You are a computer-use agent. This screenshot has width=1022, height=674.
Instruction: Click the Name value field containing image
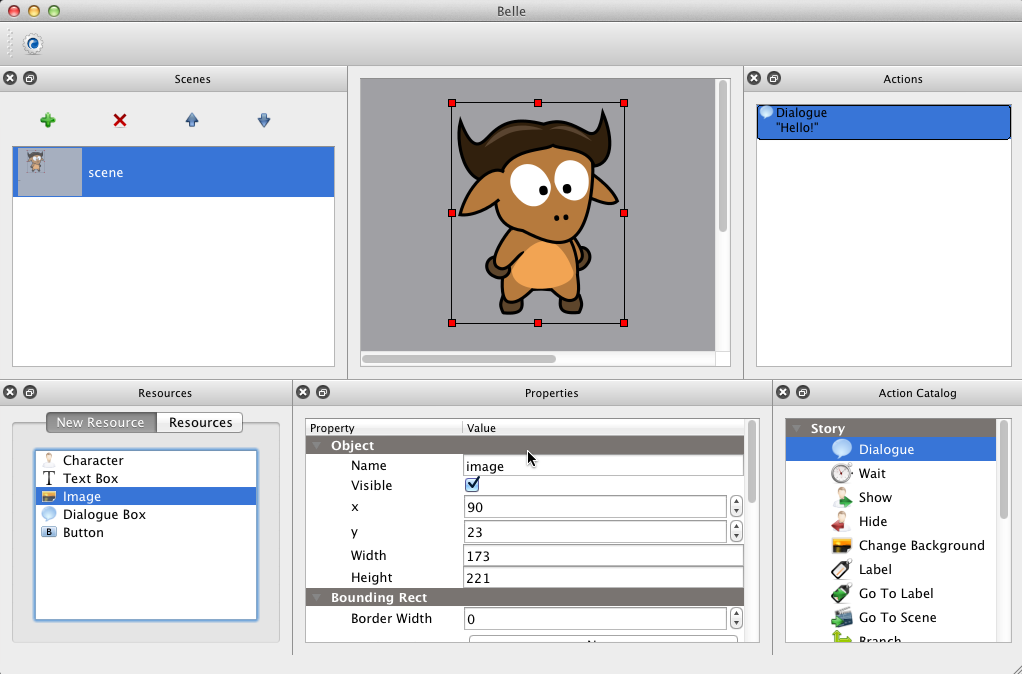[600, 466]
